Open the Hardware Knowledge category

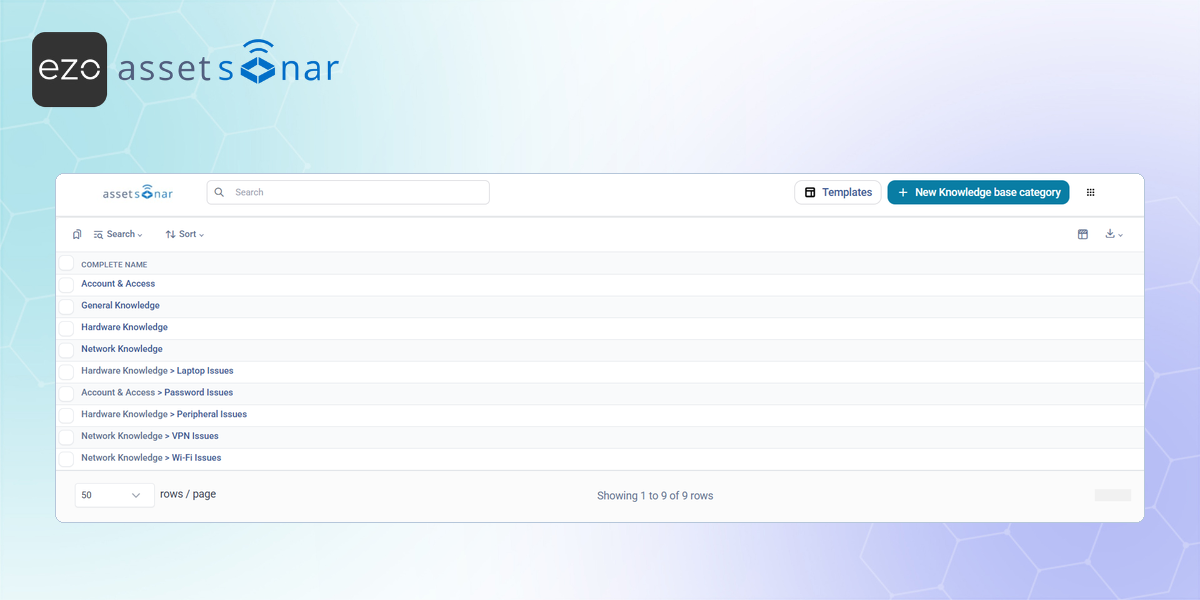coord(124,327)
